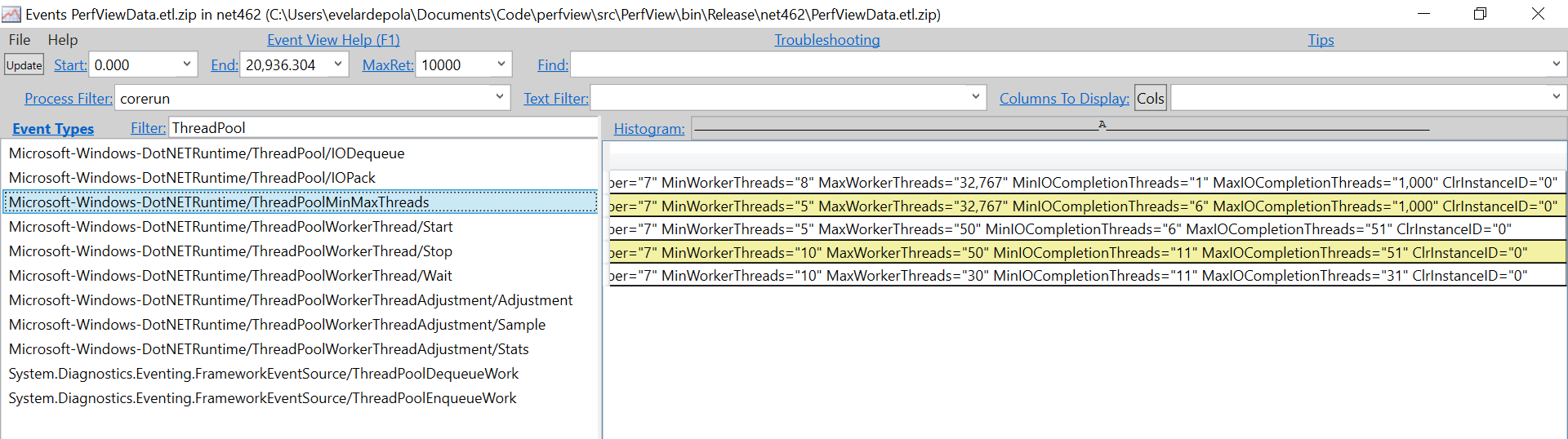1568x439 pixels.
Task: Click row MinWorkerThreads="10" MaxWorkerThreads="30"
Action: coord(1088,276)
